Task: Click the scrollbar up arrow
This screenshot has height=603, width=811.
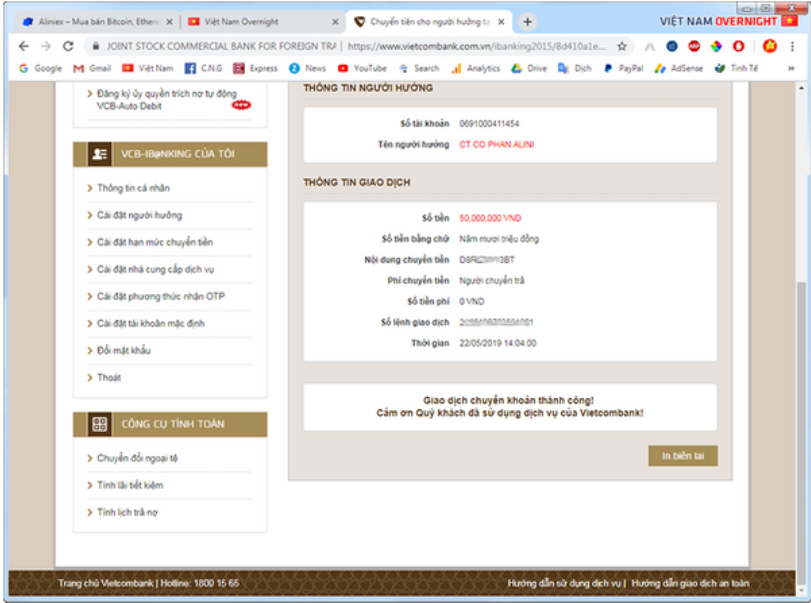Action: click(801, 88)
